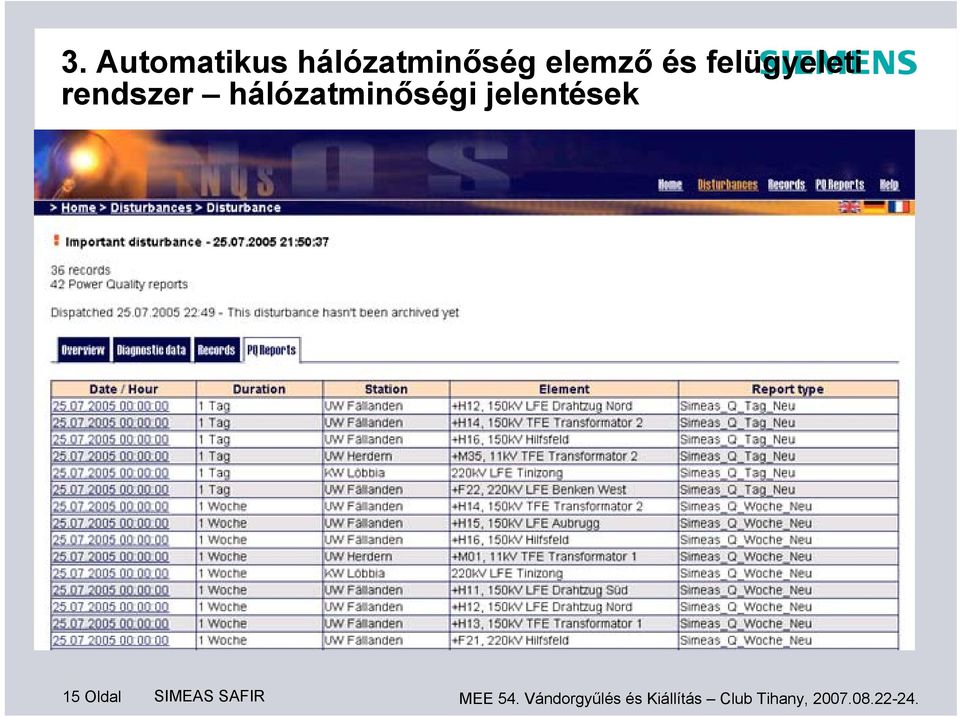
Task: Open date link for +M01 Transformator 1 row
Action: (x=110, y=557)
